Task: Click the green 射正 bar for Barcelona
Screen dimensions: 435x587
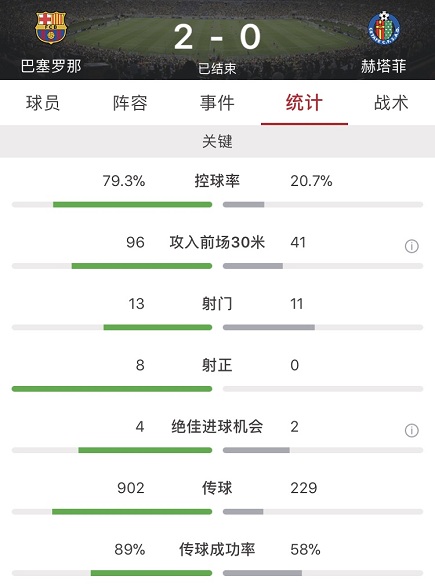Action: 112,389
